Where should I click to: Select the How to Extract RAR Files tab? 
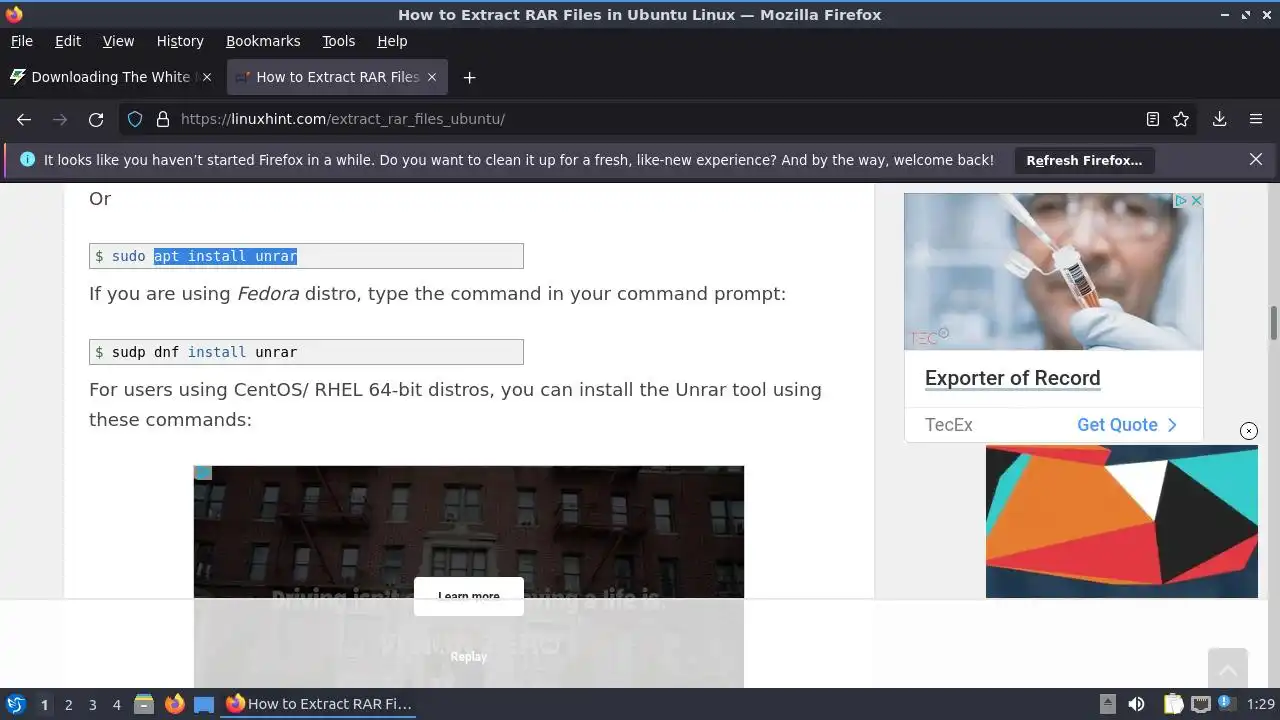(x=337, y=77)
